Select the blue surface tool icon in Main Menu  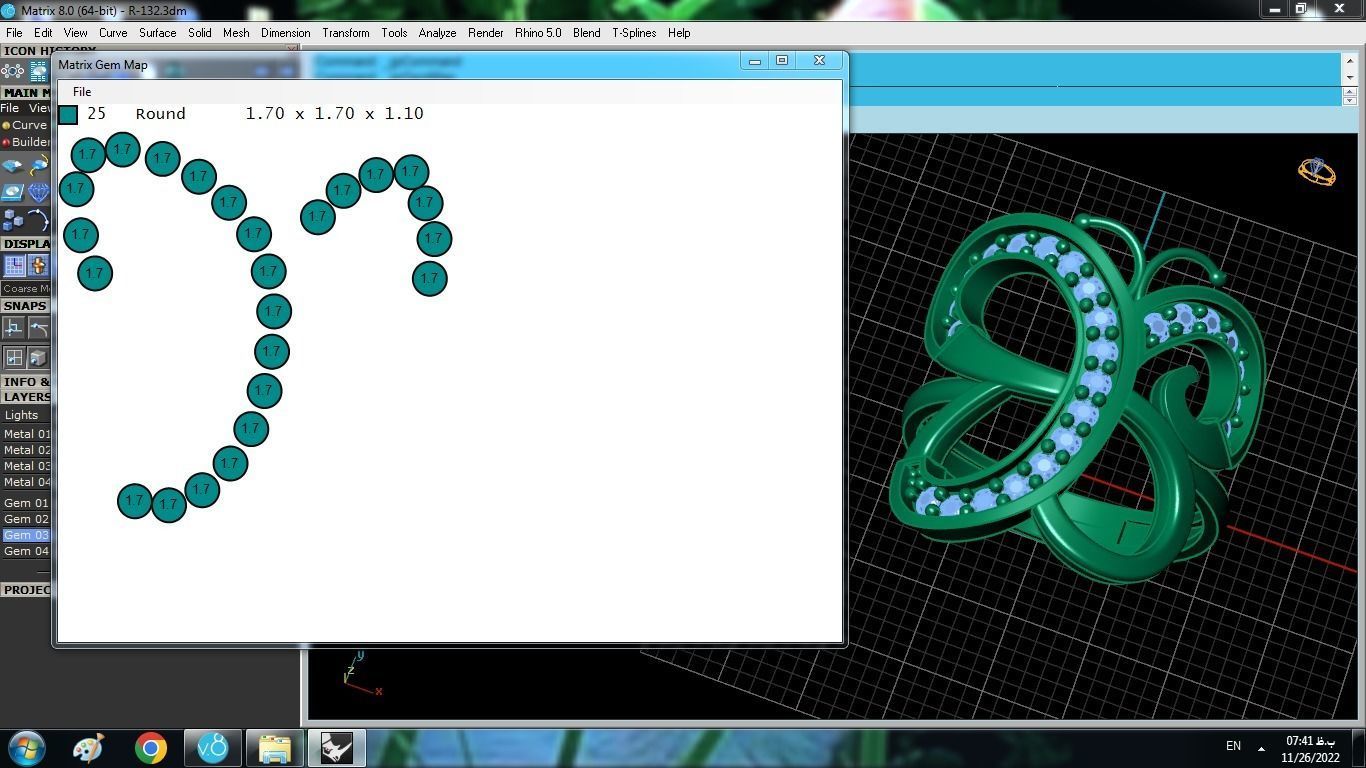pyautogui.click(x=12, y=166)
